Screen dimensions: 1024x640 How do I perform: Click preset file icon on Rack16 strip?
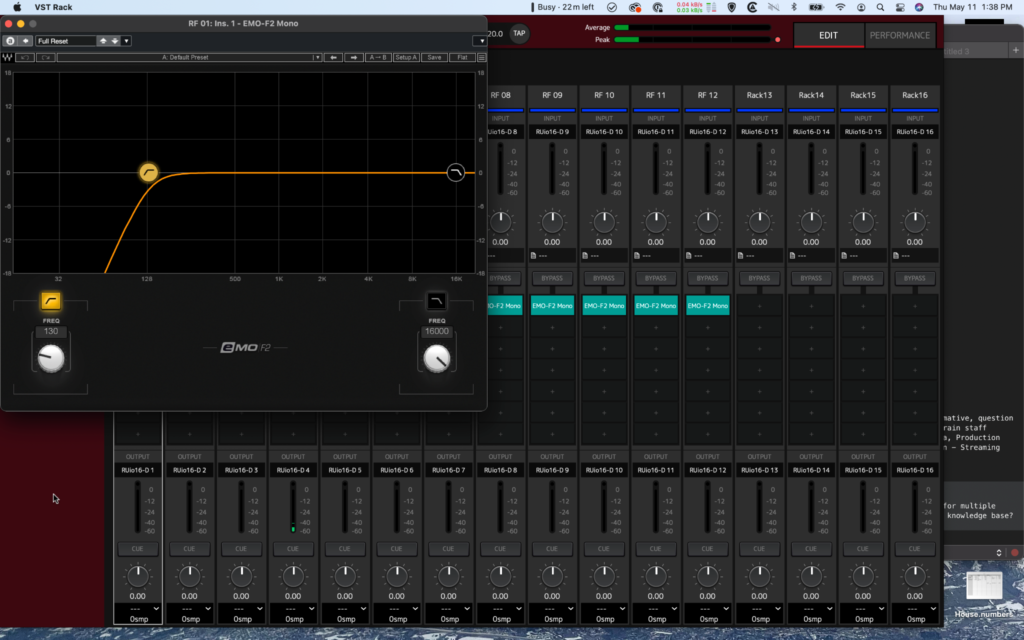[896, 256]
